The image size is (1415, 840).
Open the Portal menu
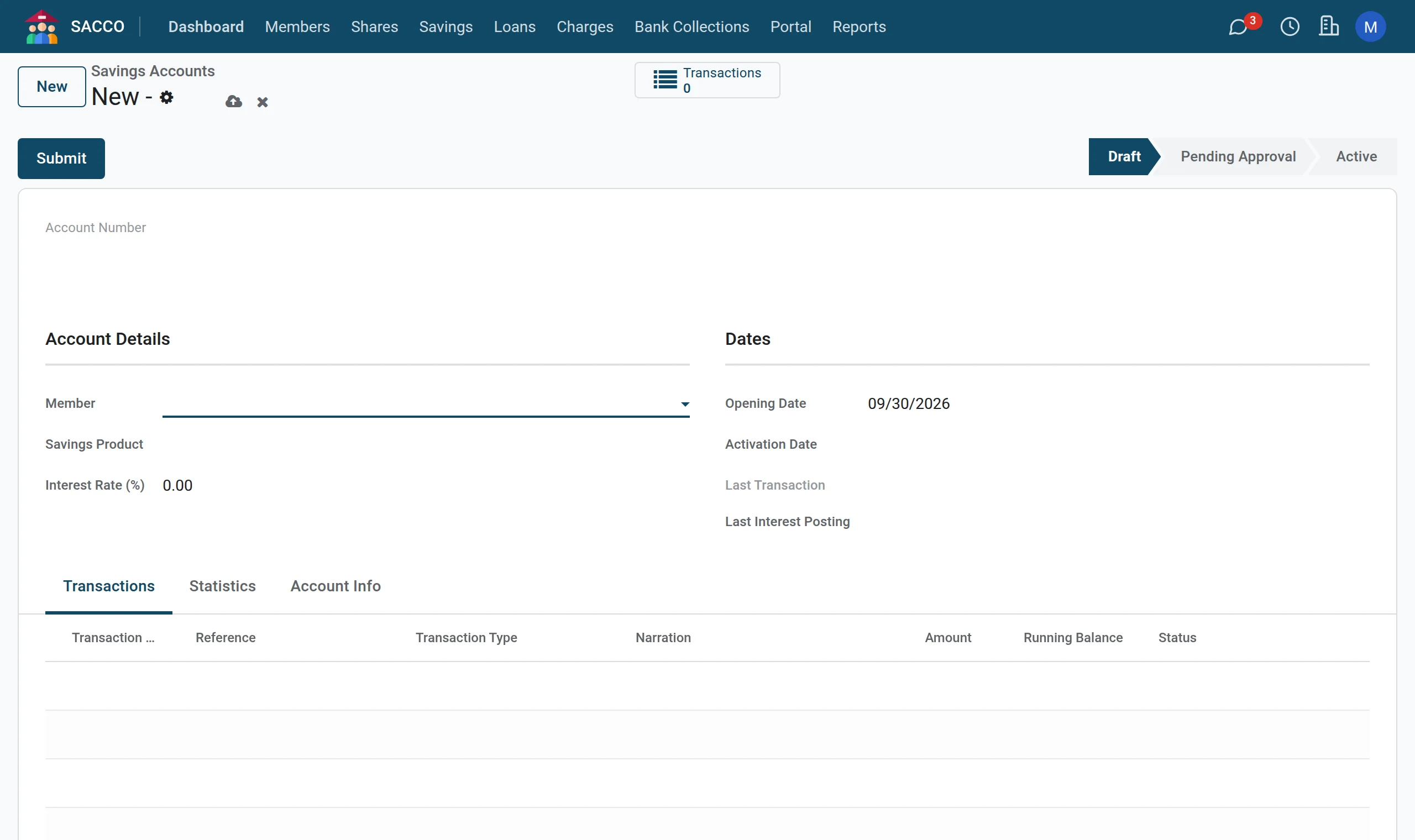point(791,27)
